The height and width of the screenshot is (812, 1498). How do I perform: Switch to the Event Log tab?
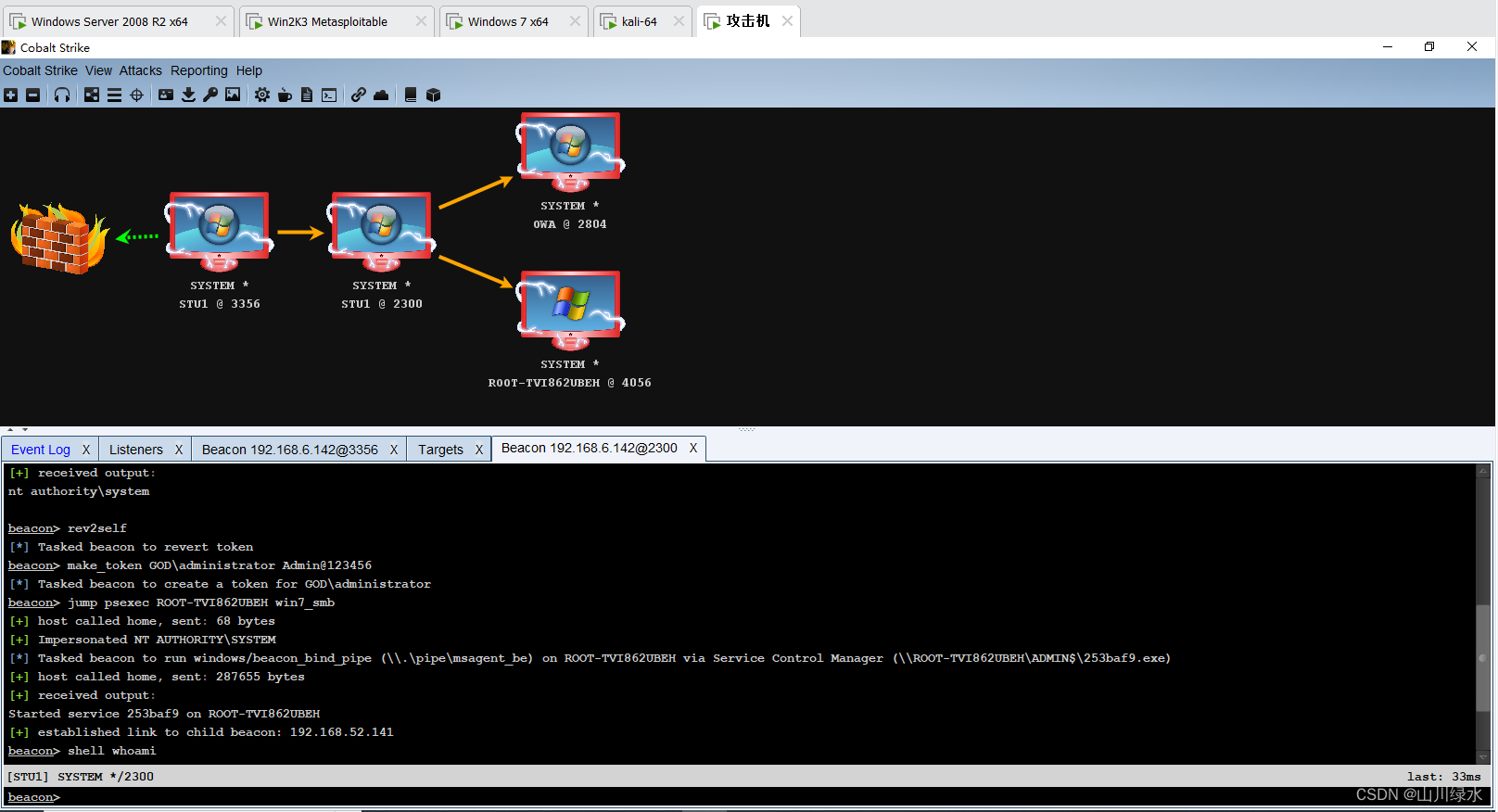point(41,450)
